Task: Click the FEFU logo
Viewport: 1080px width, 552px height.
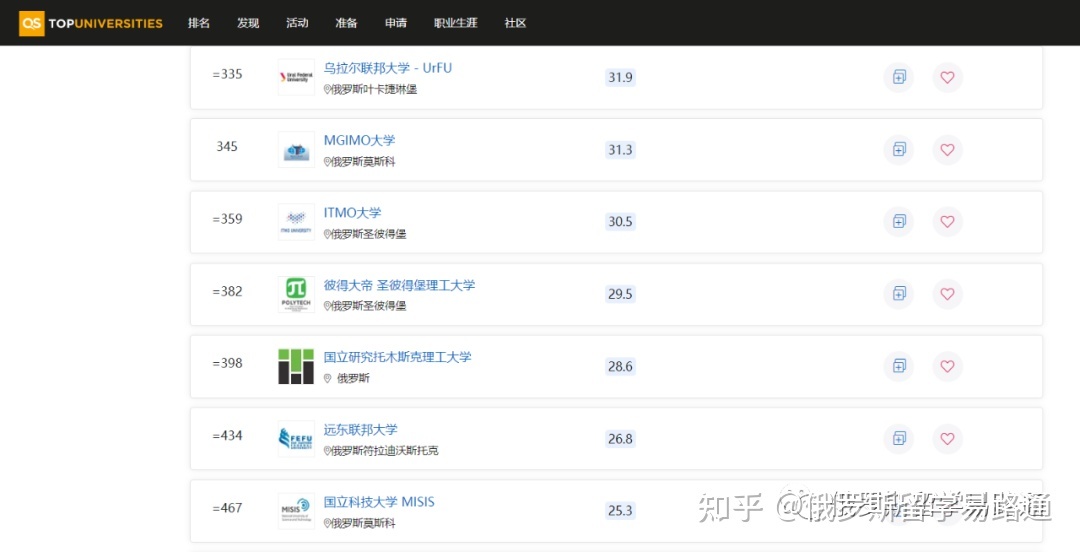Action: (x=296, y=439)
